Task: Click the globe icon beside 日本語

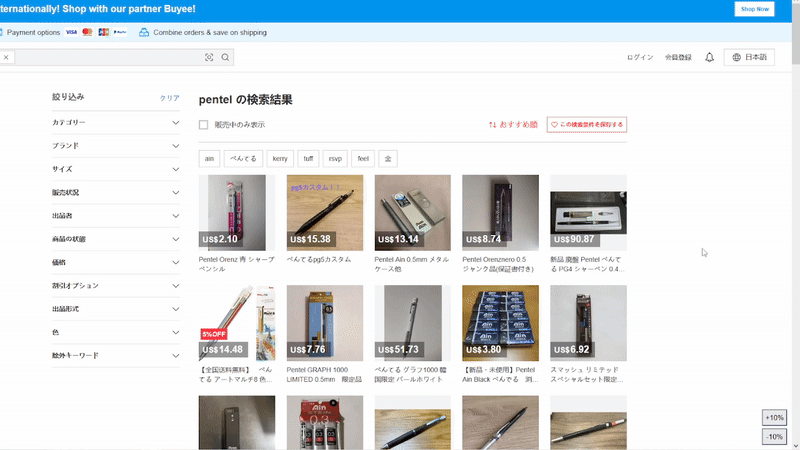Action: click(736, 57)
